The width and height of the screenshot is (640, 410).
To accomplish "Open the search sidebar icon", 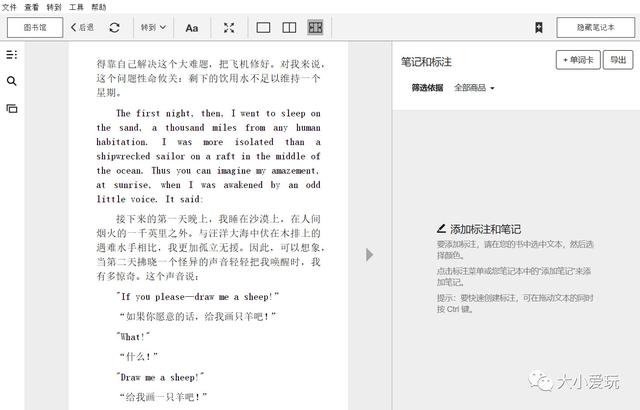I will pyautogui.click(x=12, y=81).
